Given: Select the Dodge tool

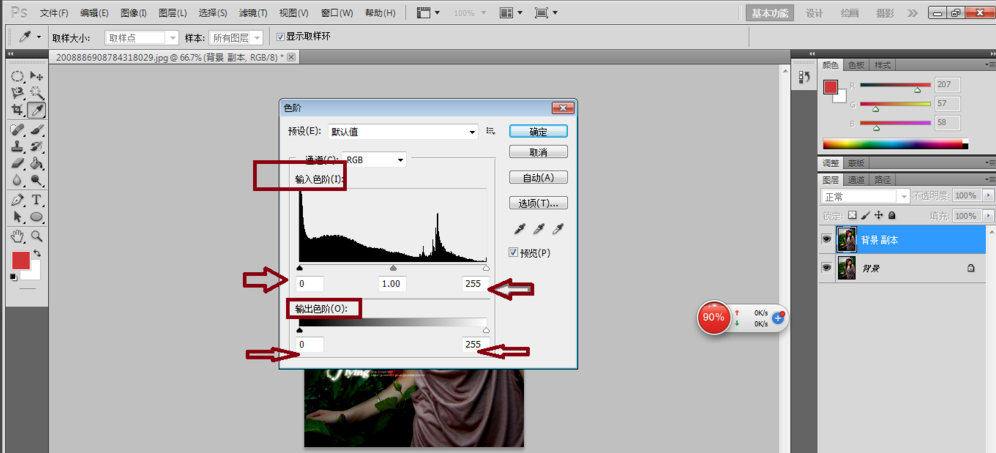Looking at the screenshot, I should pyautogui.click(x=37, y=180).
